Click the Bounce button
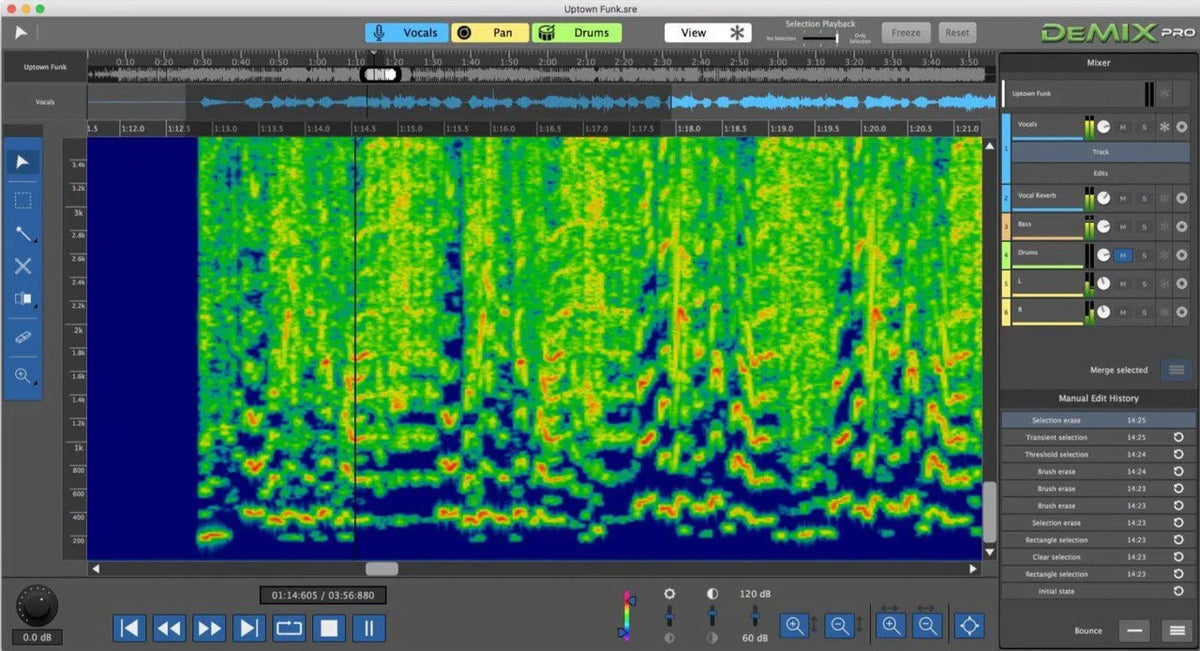This screenshot has width=1200, height=651. click(1088, 630)
